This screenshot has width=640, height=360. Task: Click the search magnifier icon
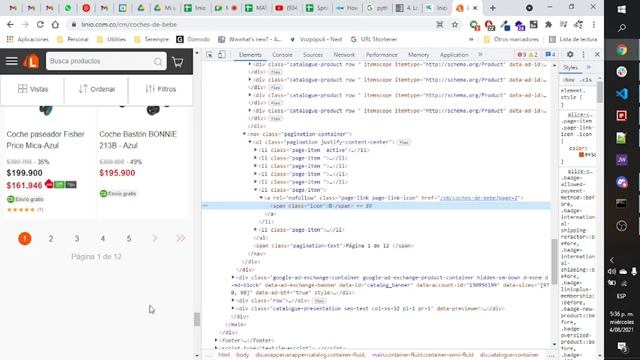[x=158, y=62]
